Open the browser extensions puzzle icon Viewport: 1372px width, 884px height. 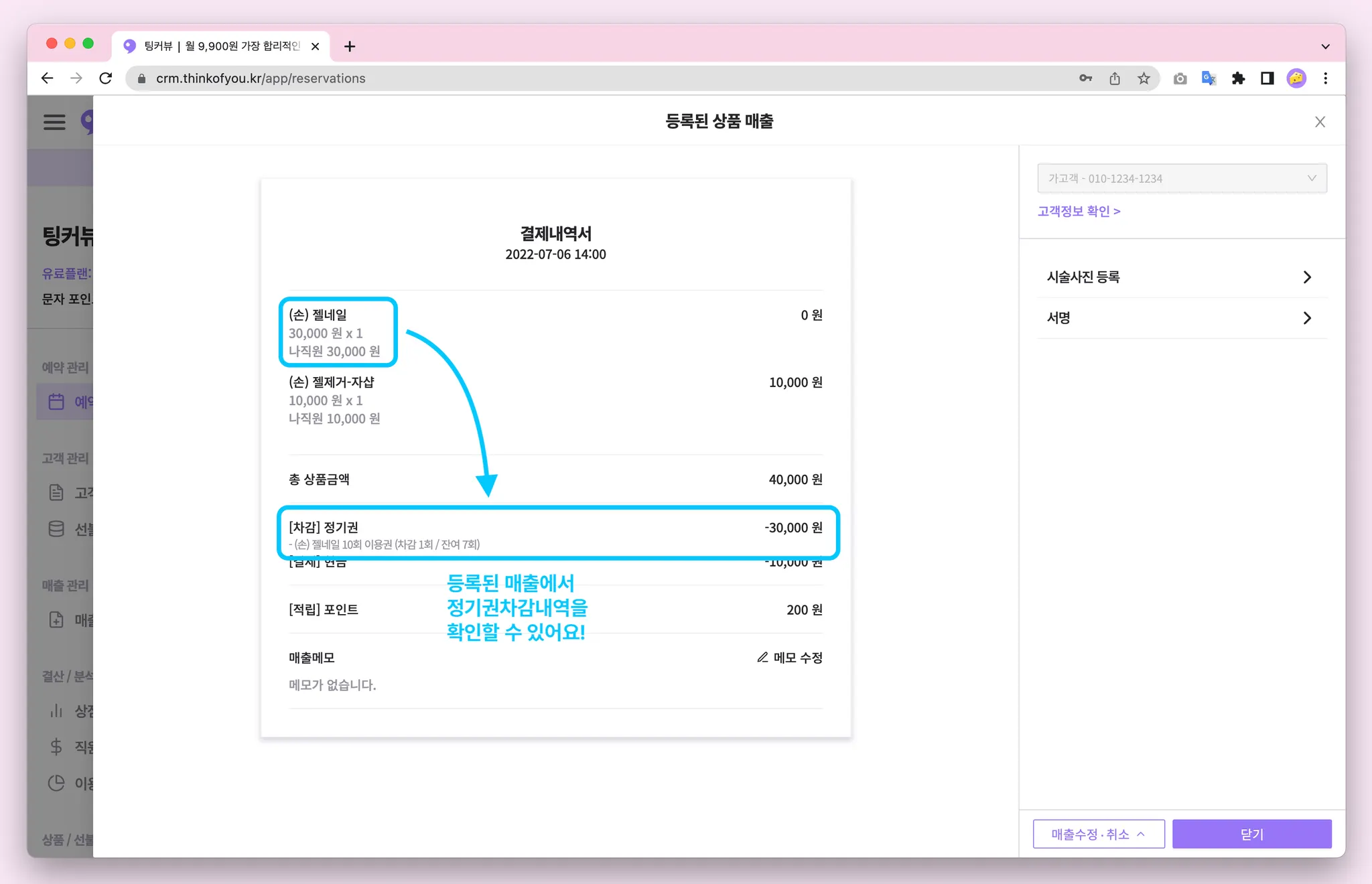click(x=1238, y=78)
